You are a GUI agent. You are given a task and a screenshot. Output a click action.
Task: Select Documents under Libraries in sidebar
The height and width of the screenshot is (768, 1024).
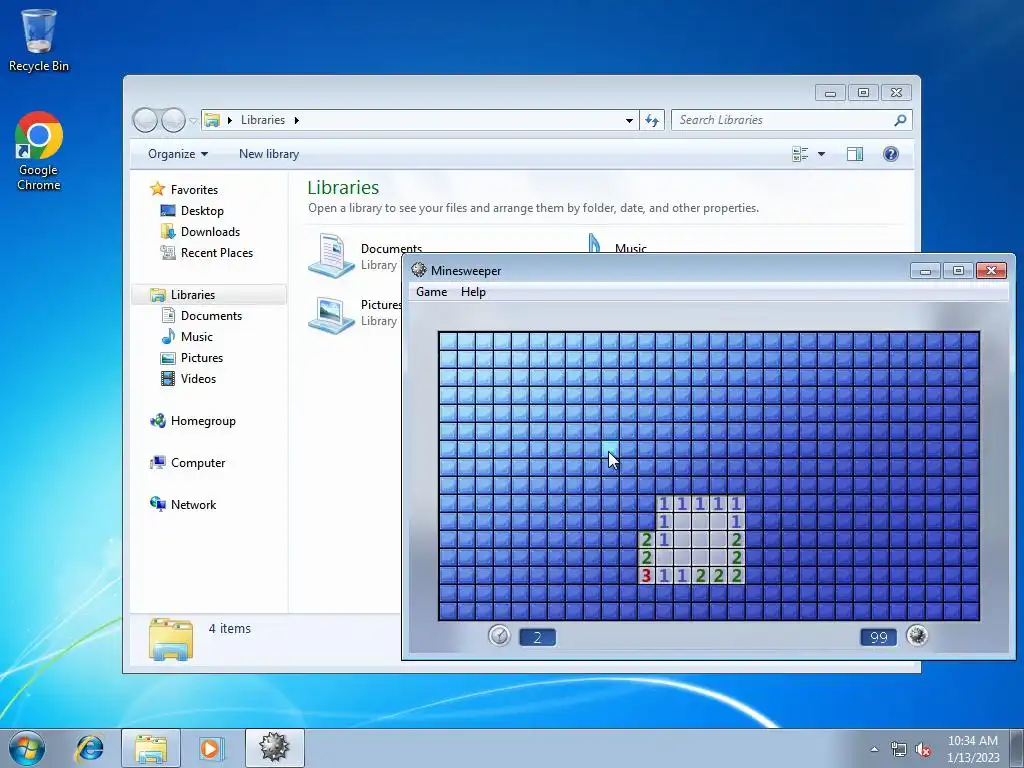[211, 315]
